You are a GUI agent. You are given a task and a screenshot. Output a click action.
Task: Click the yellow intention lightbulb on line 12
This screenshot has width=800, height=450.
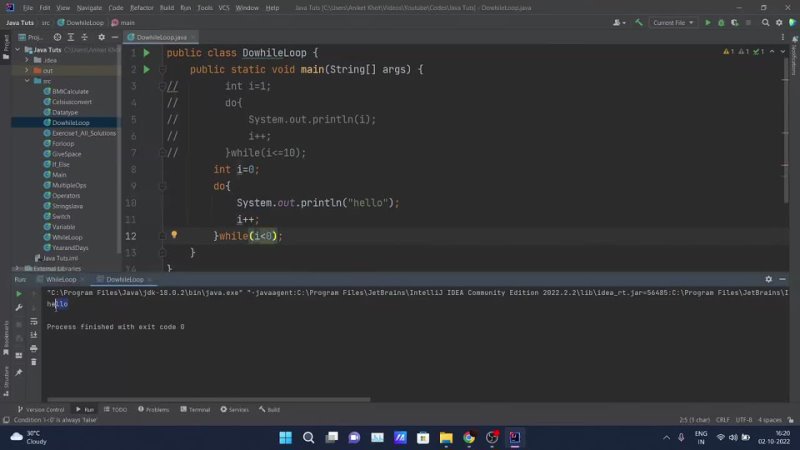point(174,235)
